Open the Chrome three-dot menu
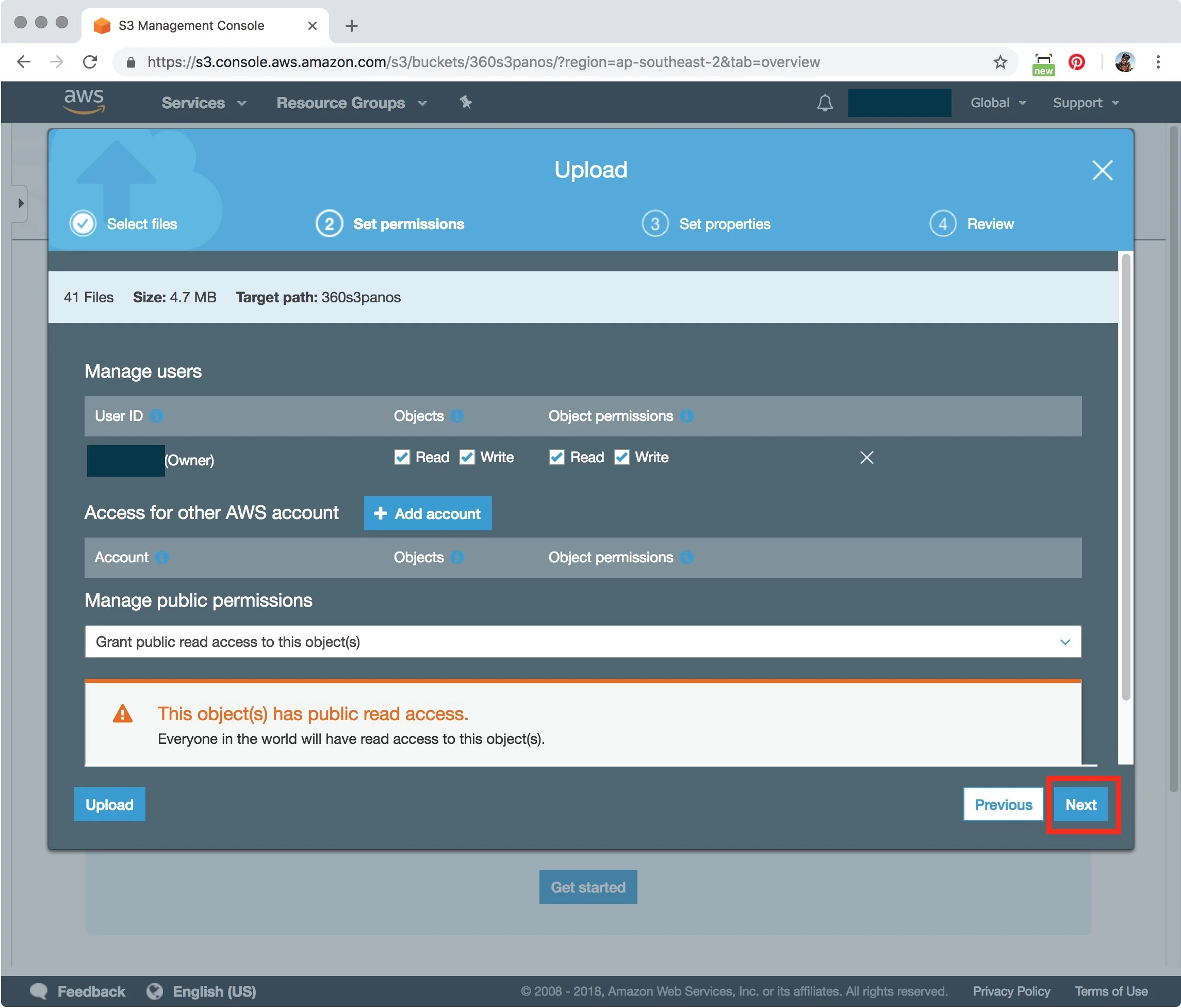The width and height of the screenshot is (1181, 1008). pyautogui.click(x=1158, y=62)
